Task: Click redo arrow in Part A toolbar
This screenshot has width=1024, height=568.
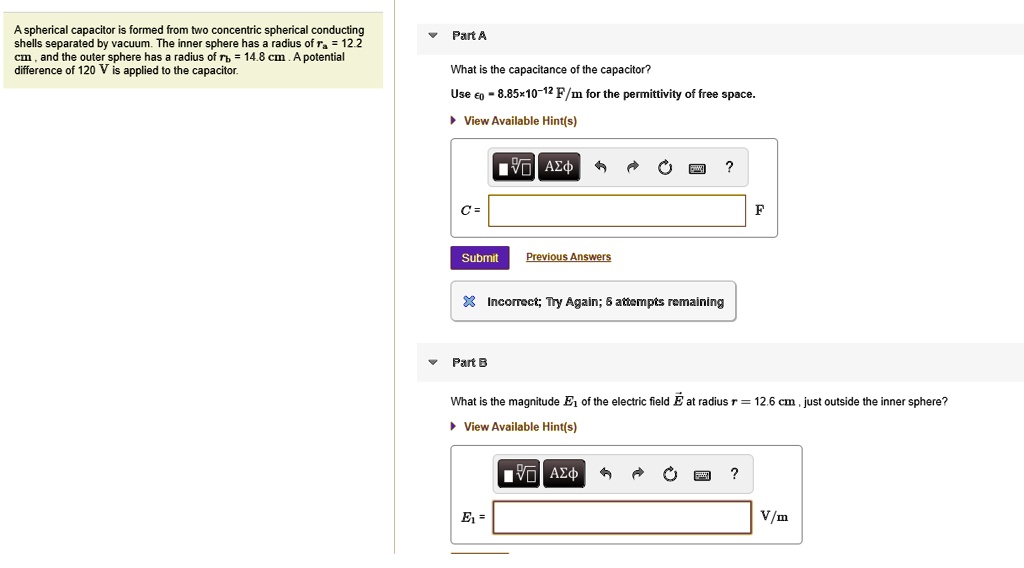Action: pyautogui.click(x=632, y=168)
